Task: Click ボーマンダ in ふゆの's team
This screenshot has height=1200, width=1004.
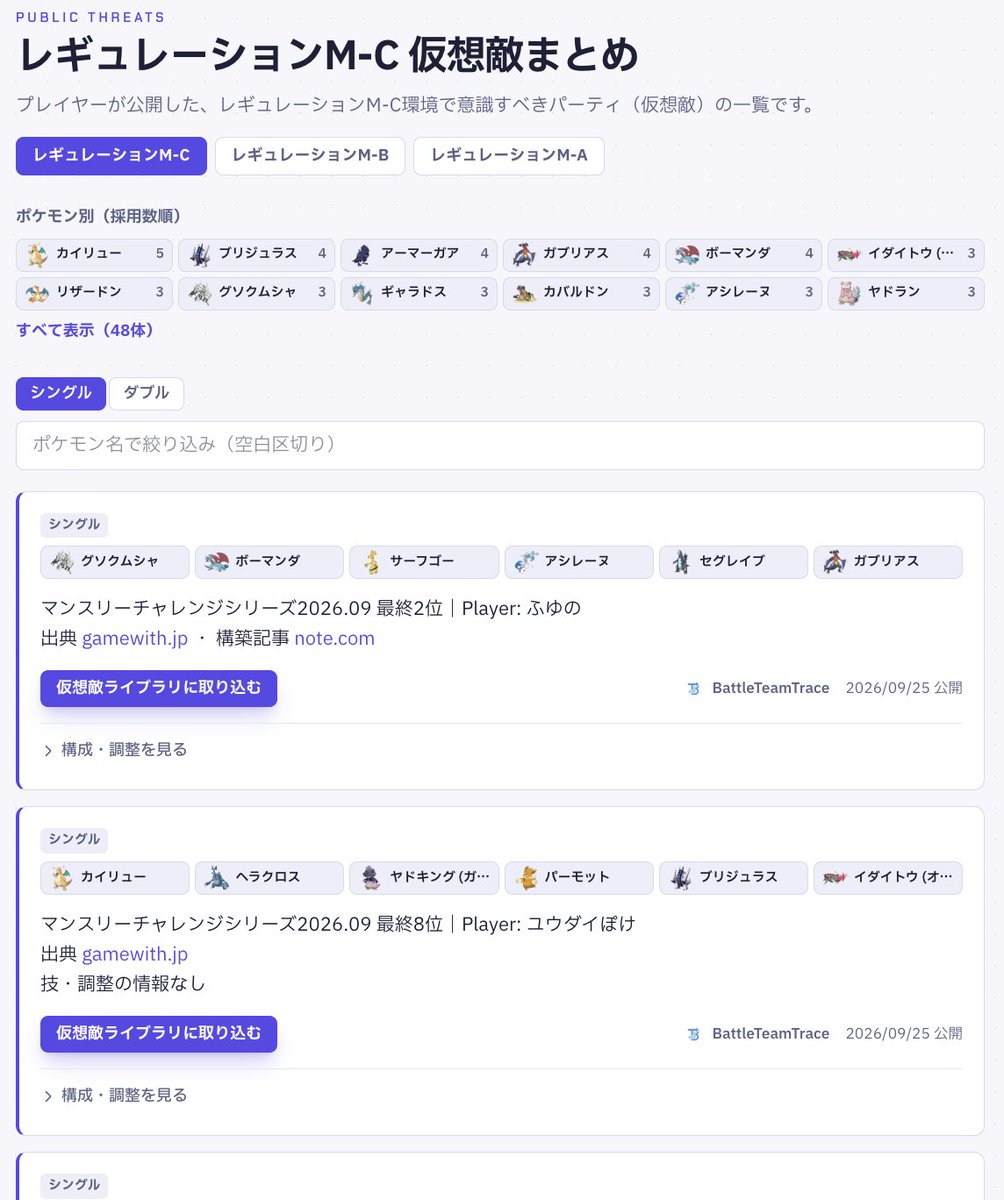Action: point(269,562)
